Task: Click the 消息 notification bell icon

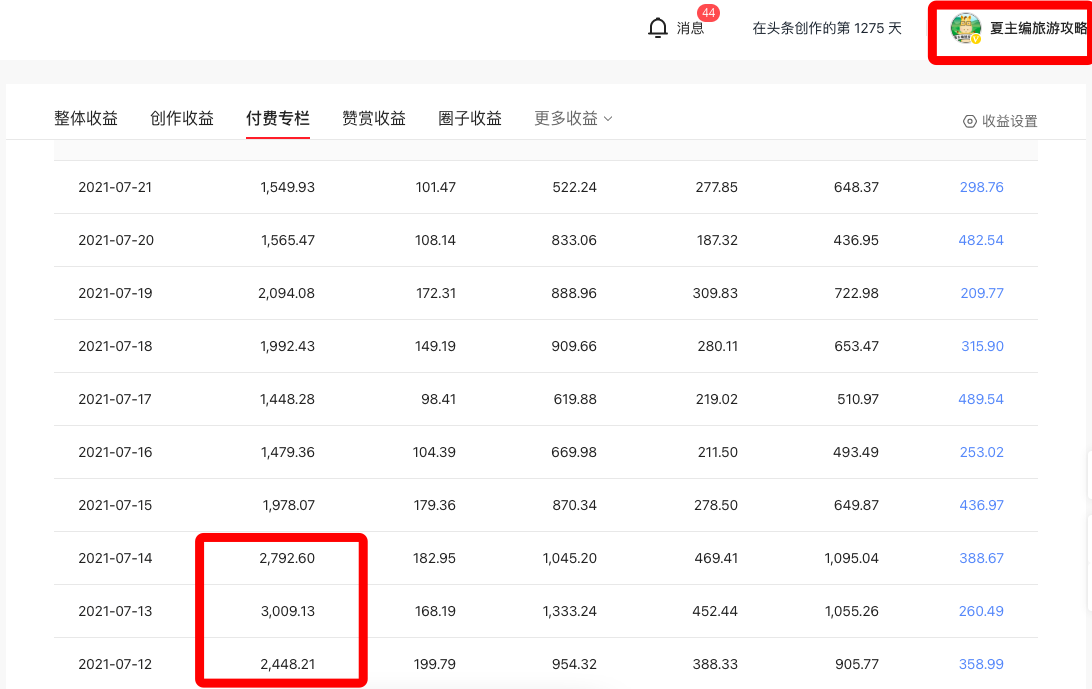Action: point(658,27)
